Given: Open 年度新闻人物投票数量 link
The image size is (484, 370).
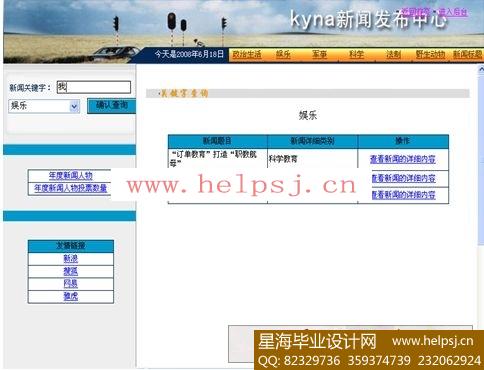Looking at the screenshot, I should pos(70,188).
